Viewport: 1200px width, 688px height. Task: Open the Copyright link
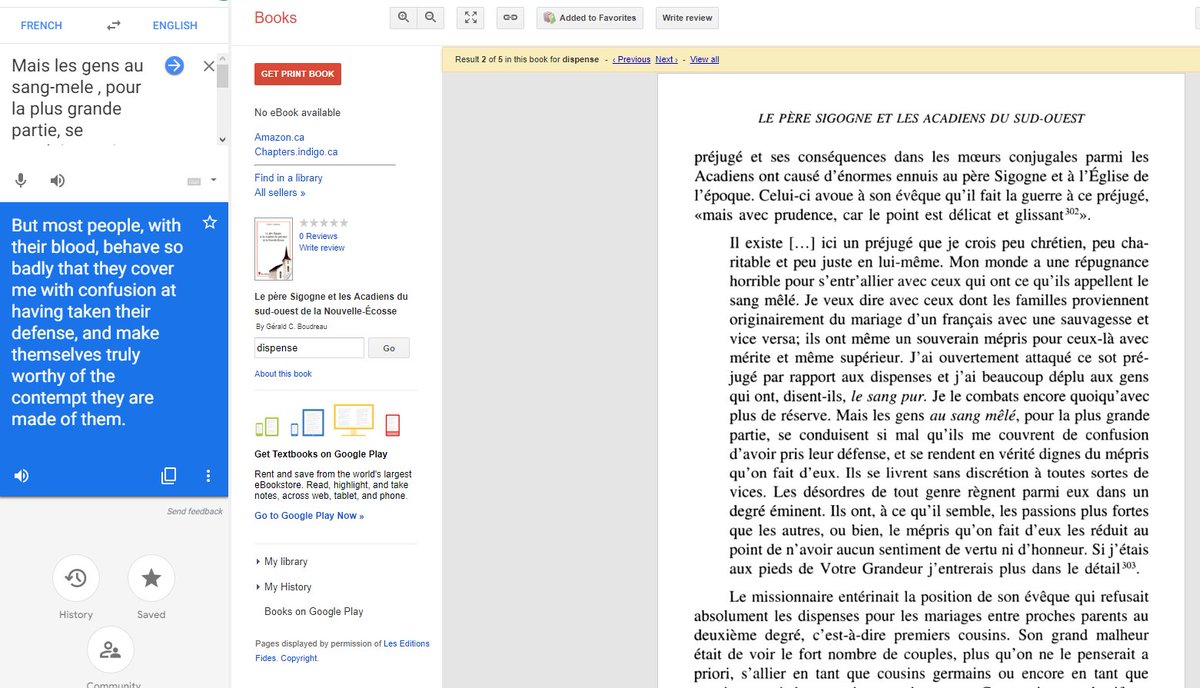point(299,658)
